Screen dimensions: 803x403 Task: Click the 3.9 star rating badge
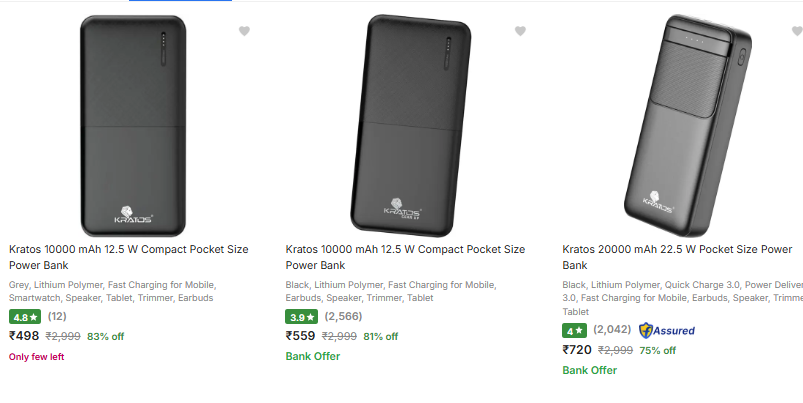[301, 317]
